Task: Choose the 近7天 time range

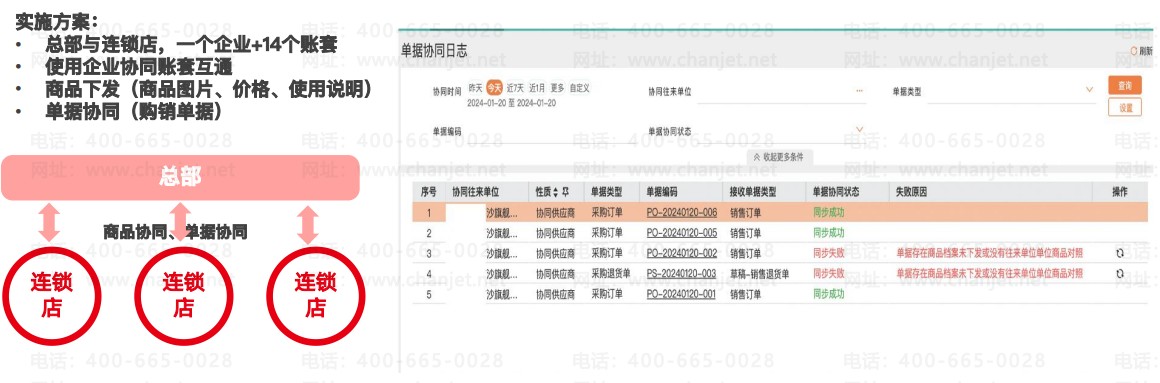Action: tap(515, 88)
